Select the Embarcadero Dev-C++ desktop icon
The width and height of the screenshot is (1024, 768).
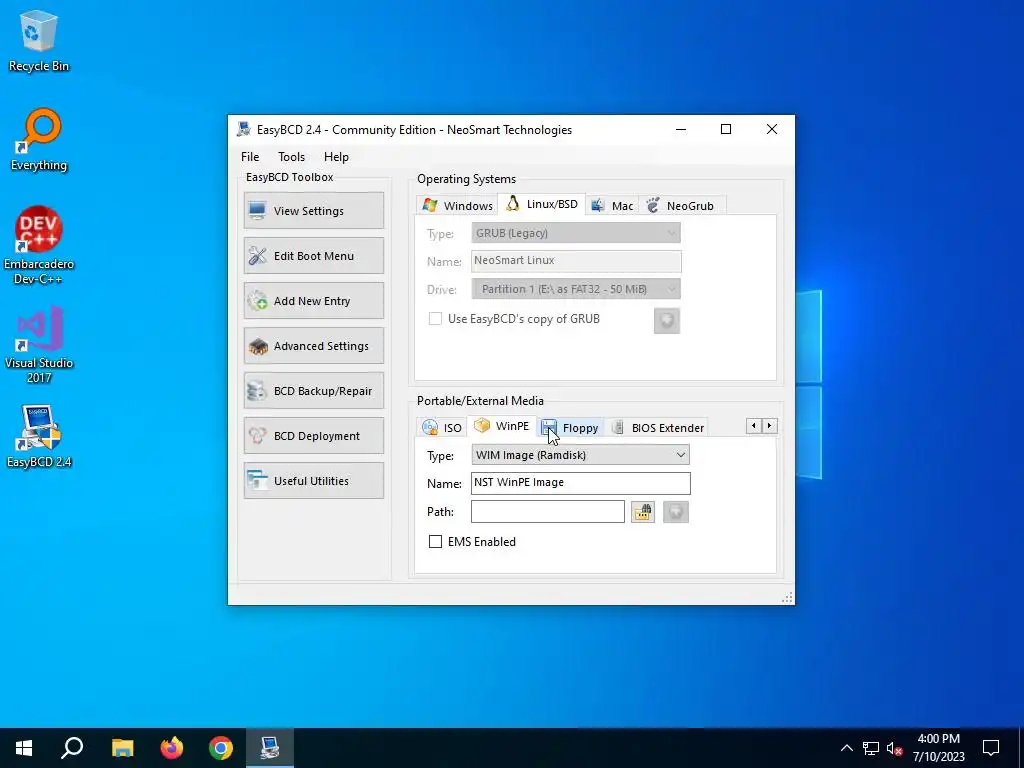[39, 246]
